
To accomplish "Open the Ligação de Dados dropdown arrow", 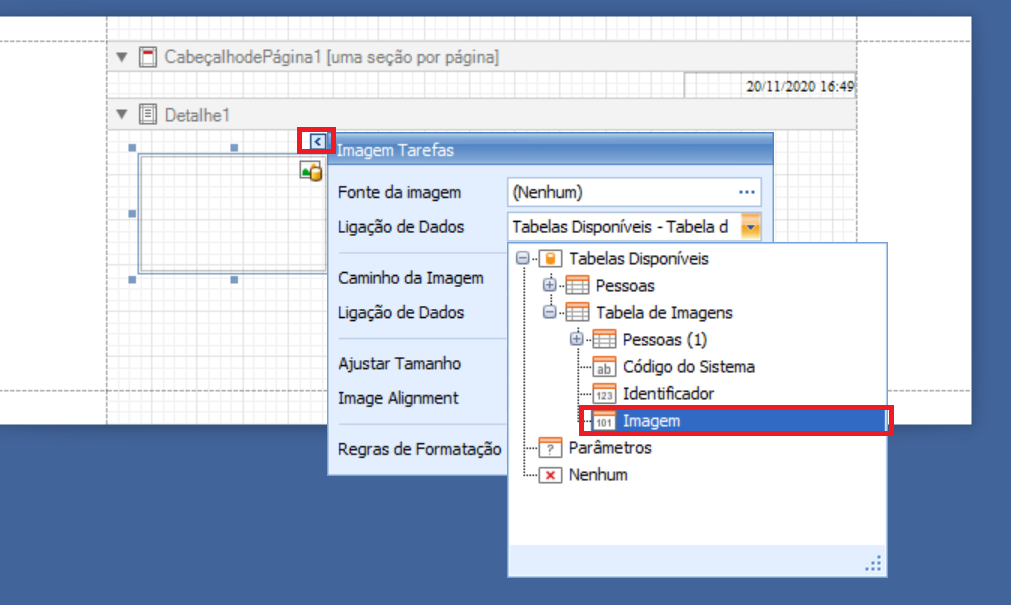I will [x=750, y=227].
